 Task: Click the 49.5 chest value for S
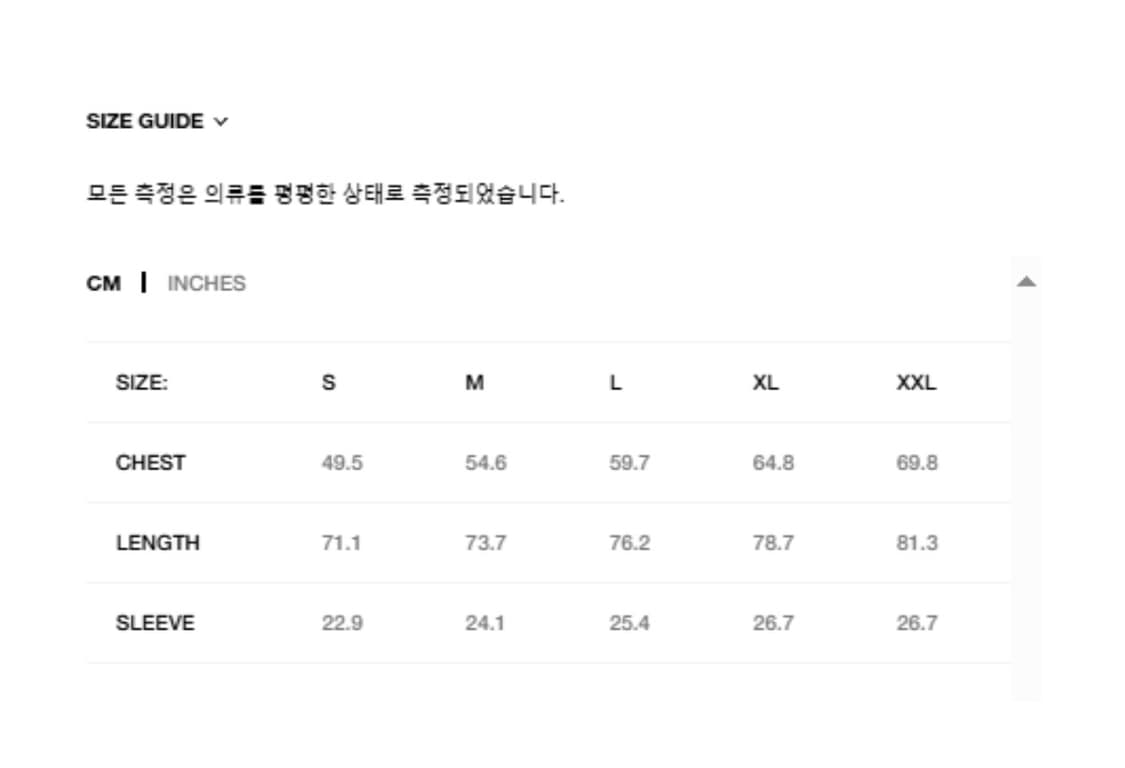coord(342,463)
